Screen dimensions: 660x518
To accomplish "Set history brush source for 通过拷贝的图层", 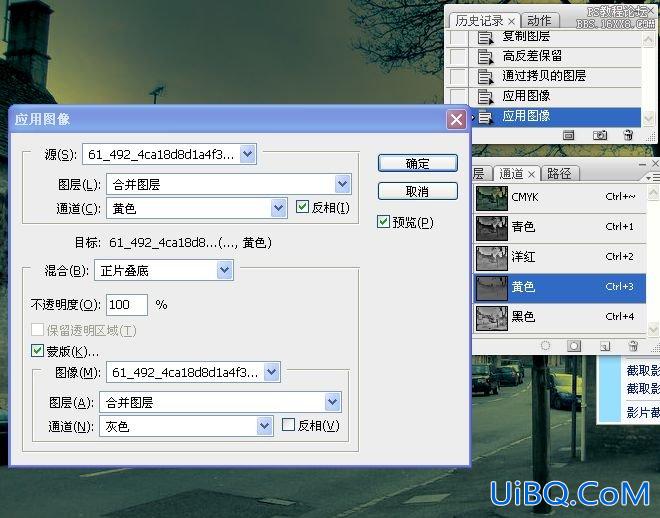I will tap(458, 76).
